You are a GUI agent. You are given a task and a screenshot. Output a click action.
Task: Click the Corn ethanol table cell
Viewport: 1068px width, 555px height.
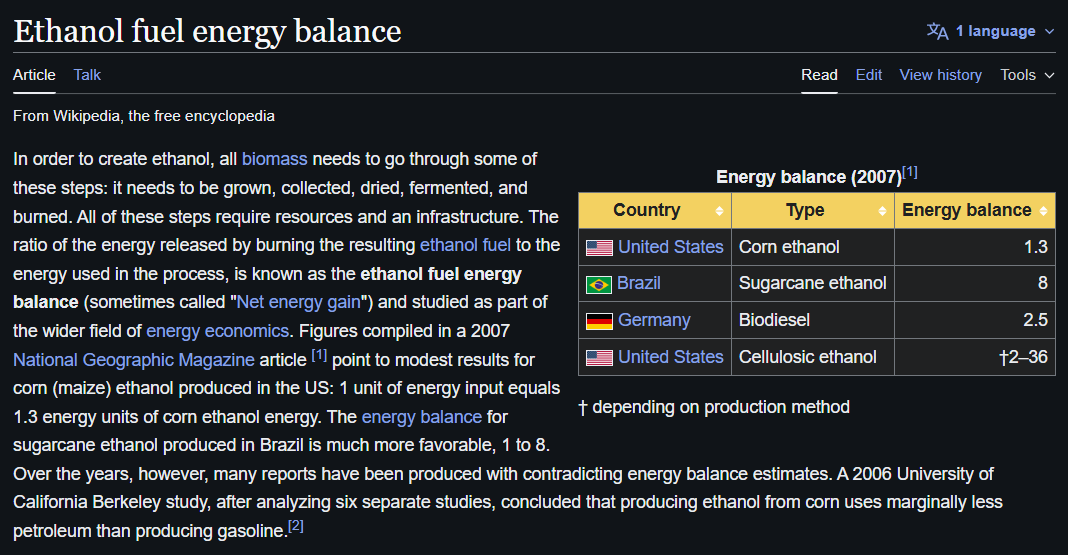[813, 247]
